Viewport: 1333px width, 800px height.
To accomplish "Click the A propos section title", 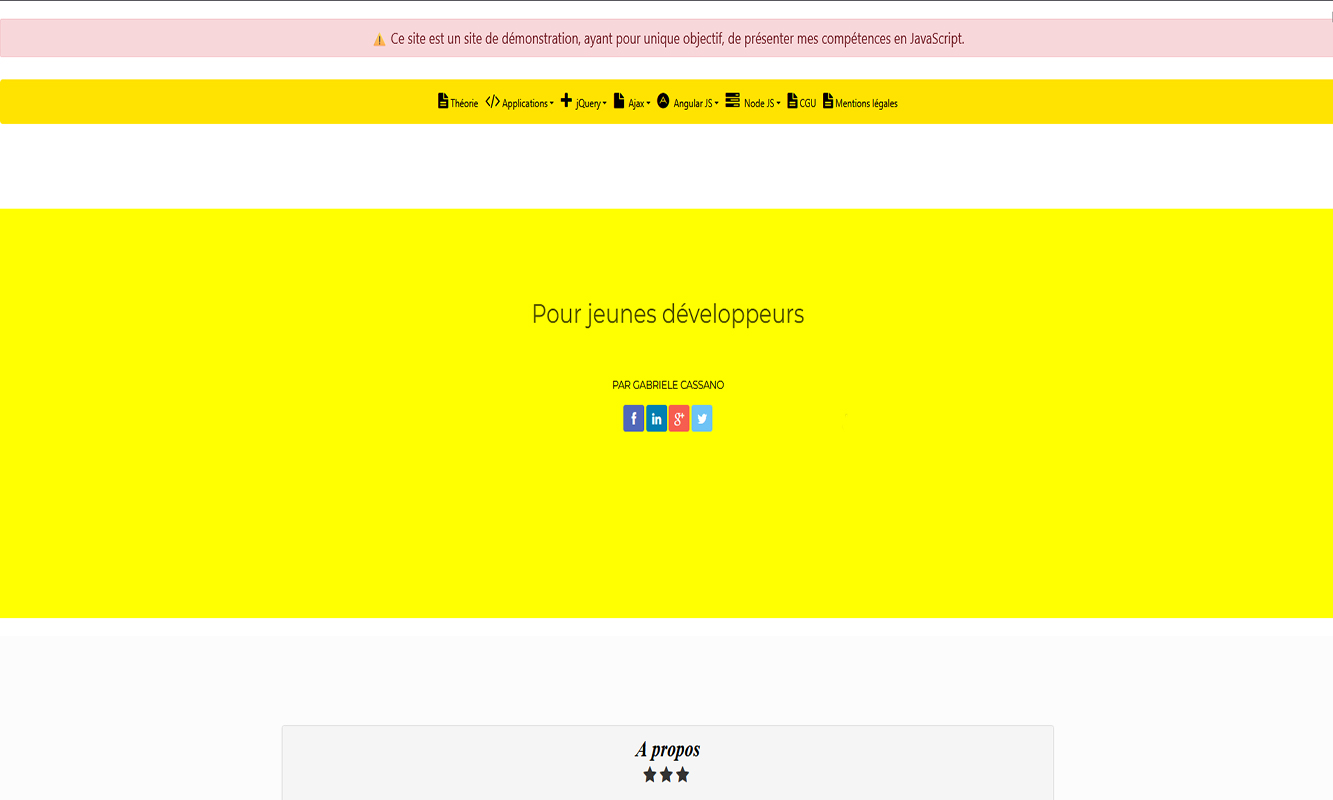I will [667, 749].
